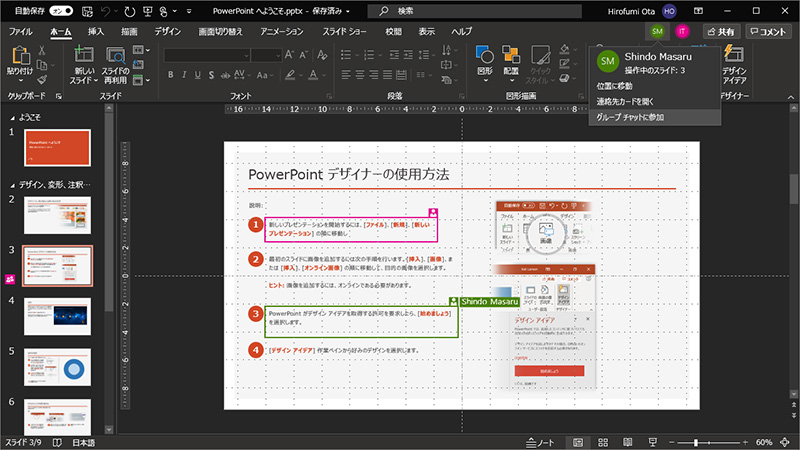Toggle left text alignment

tap(346, 75)
